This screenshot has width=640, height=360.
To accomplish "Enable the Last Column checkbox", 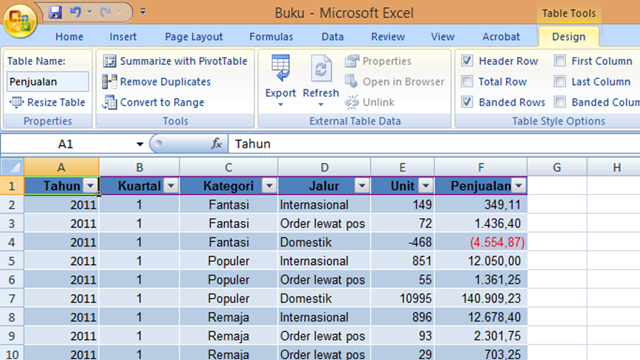I will pos(560,81).
